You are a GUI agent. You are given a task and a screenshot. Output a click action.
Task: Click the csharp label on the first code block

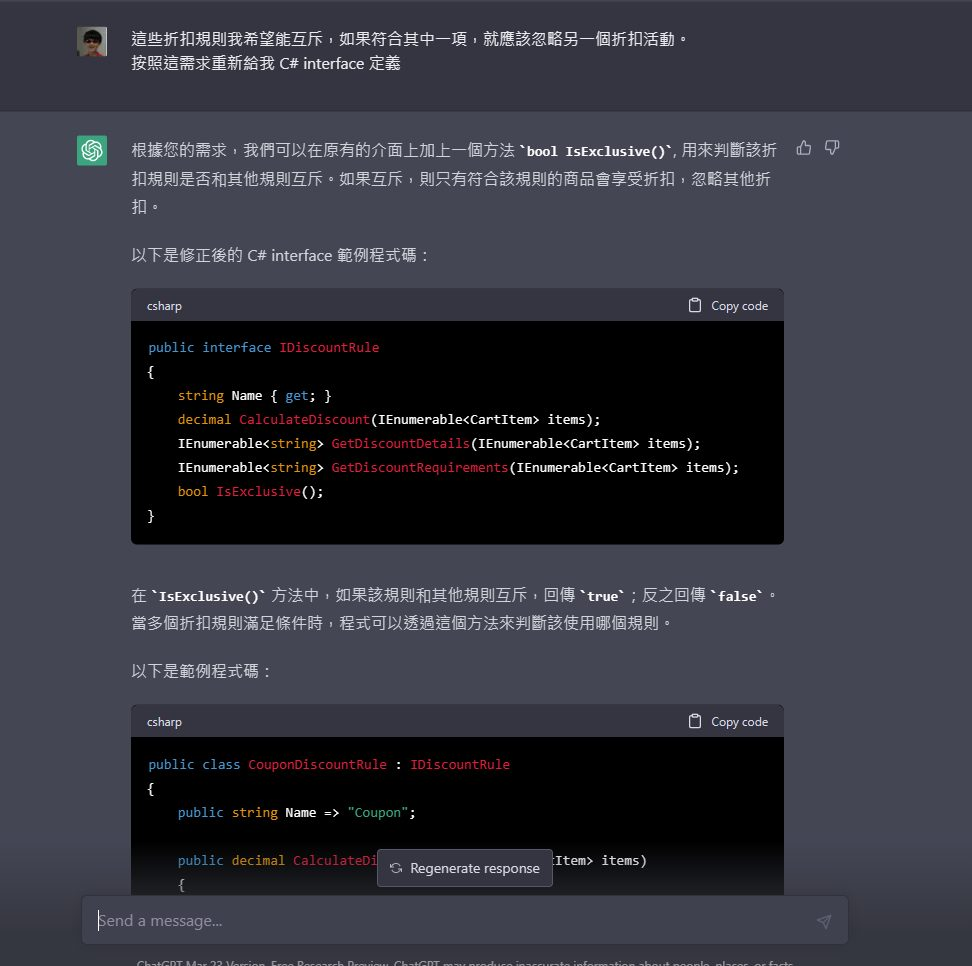tap(164, 306)
